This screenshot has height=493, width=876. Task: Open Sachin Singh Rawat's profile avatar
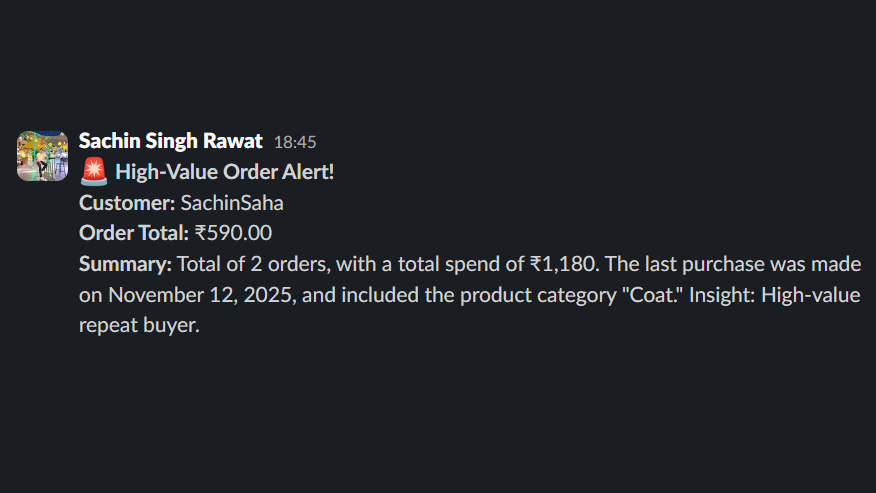42,155
